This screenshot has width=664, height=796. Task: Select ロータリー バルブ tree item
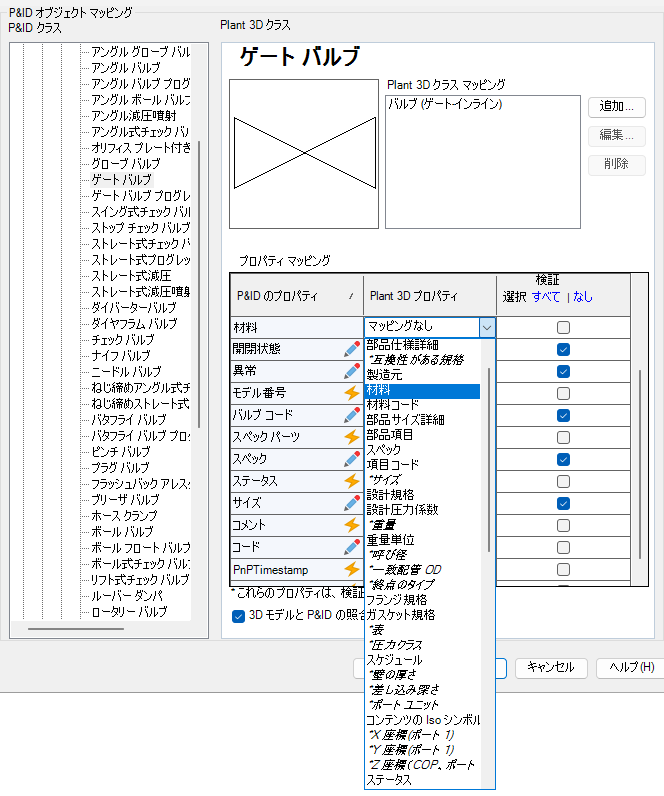[129, 612]
